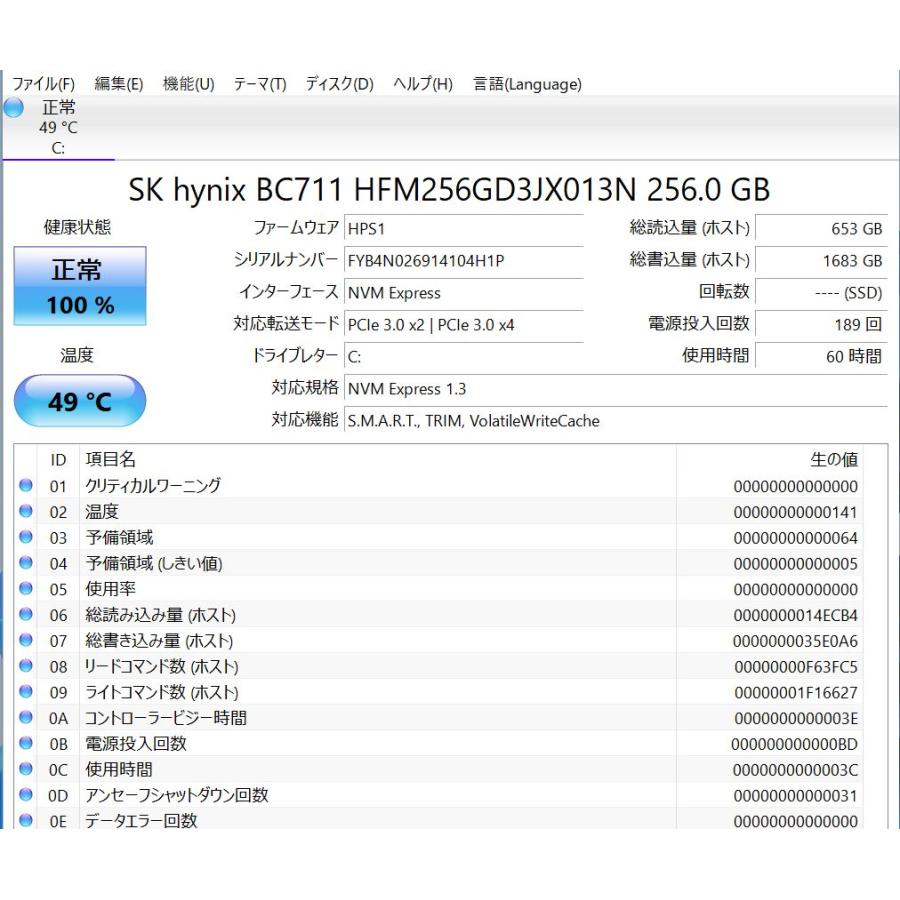Click status dot for row 09 ライトコマンド数
This screenshot has width=900, height=900.
[26, 691]
